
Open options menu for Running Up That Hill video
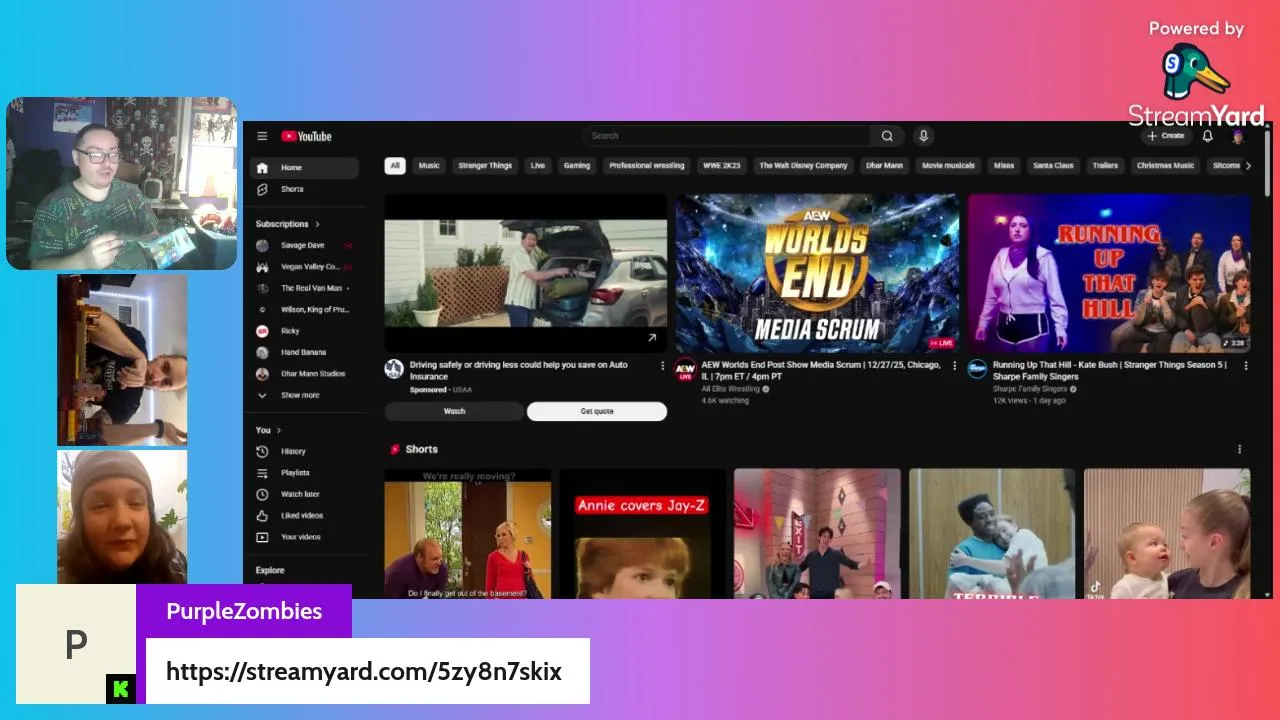pyautogui.click(x=1246, y=366)
